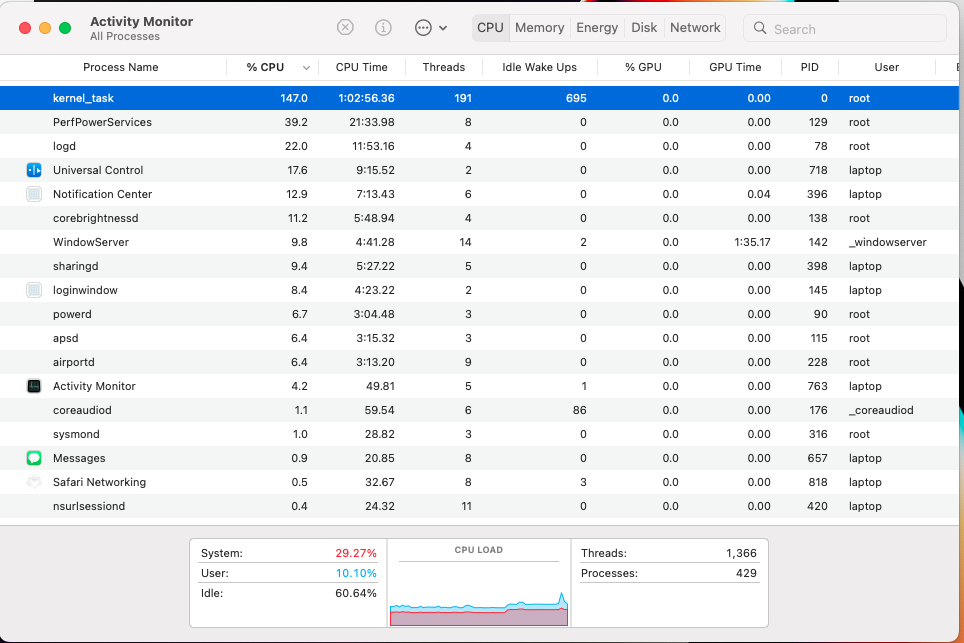Sort by GPU Time column header
The height and width of the screenshot is (643, 964).
(x=735, y=68)
